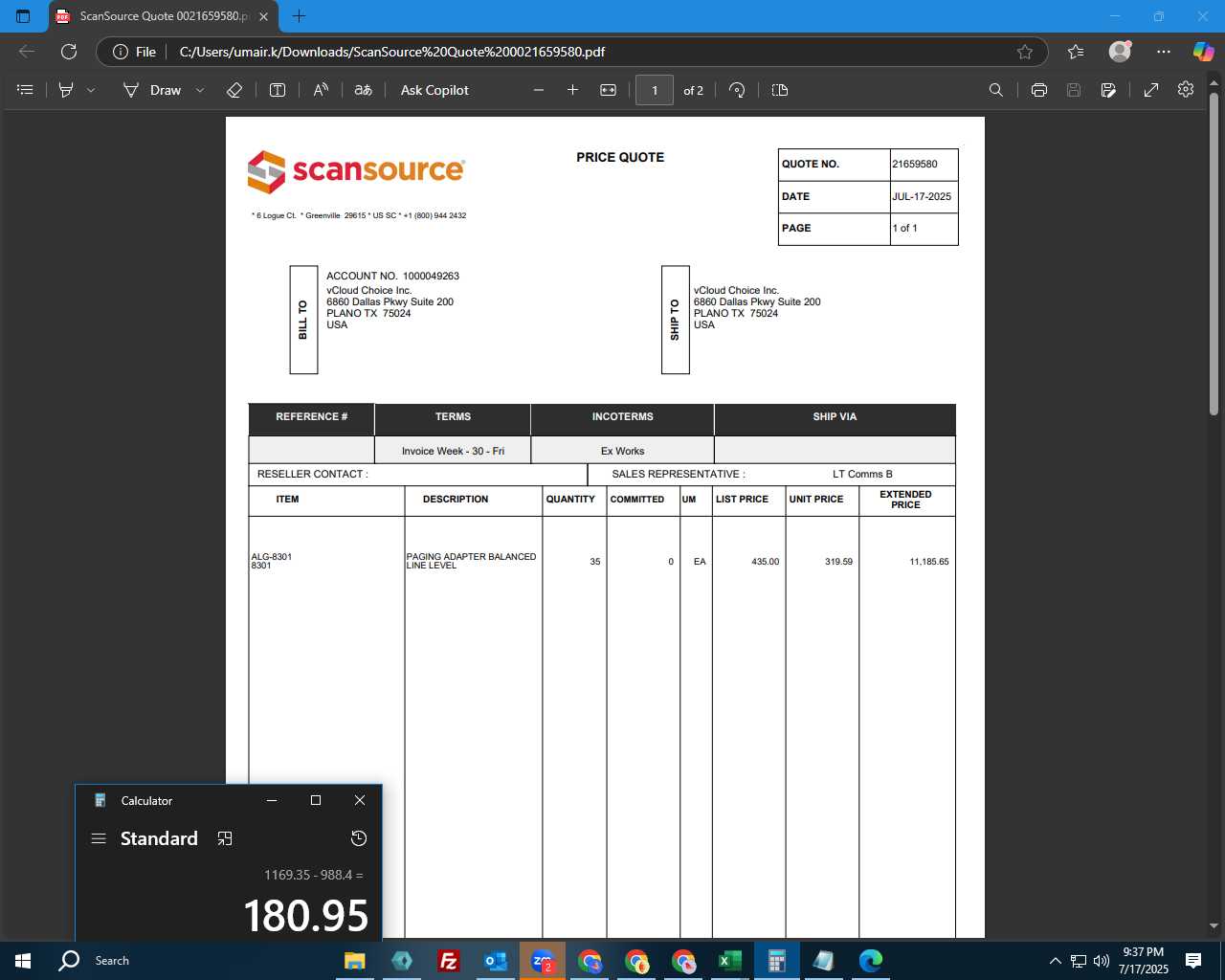The width and height of the screenshot is (1225, 980).
Task: View site information File icon
Action: 134,52
